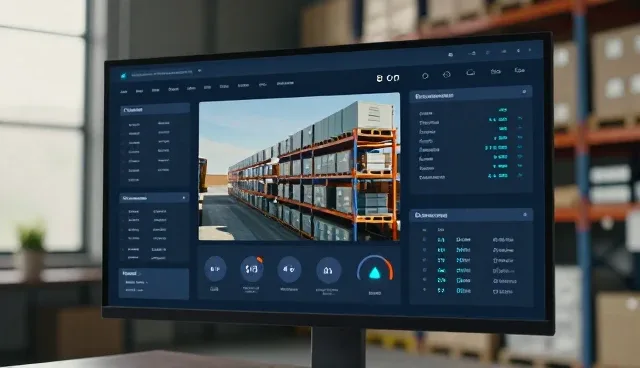Viewport: 640px width, 368px height.
Task: Click the round button with the orange badge
Action: [252, 269]
